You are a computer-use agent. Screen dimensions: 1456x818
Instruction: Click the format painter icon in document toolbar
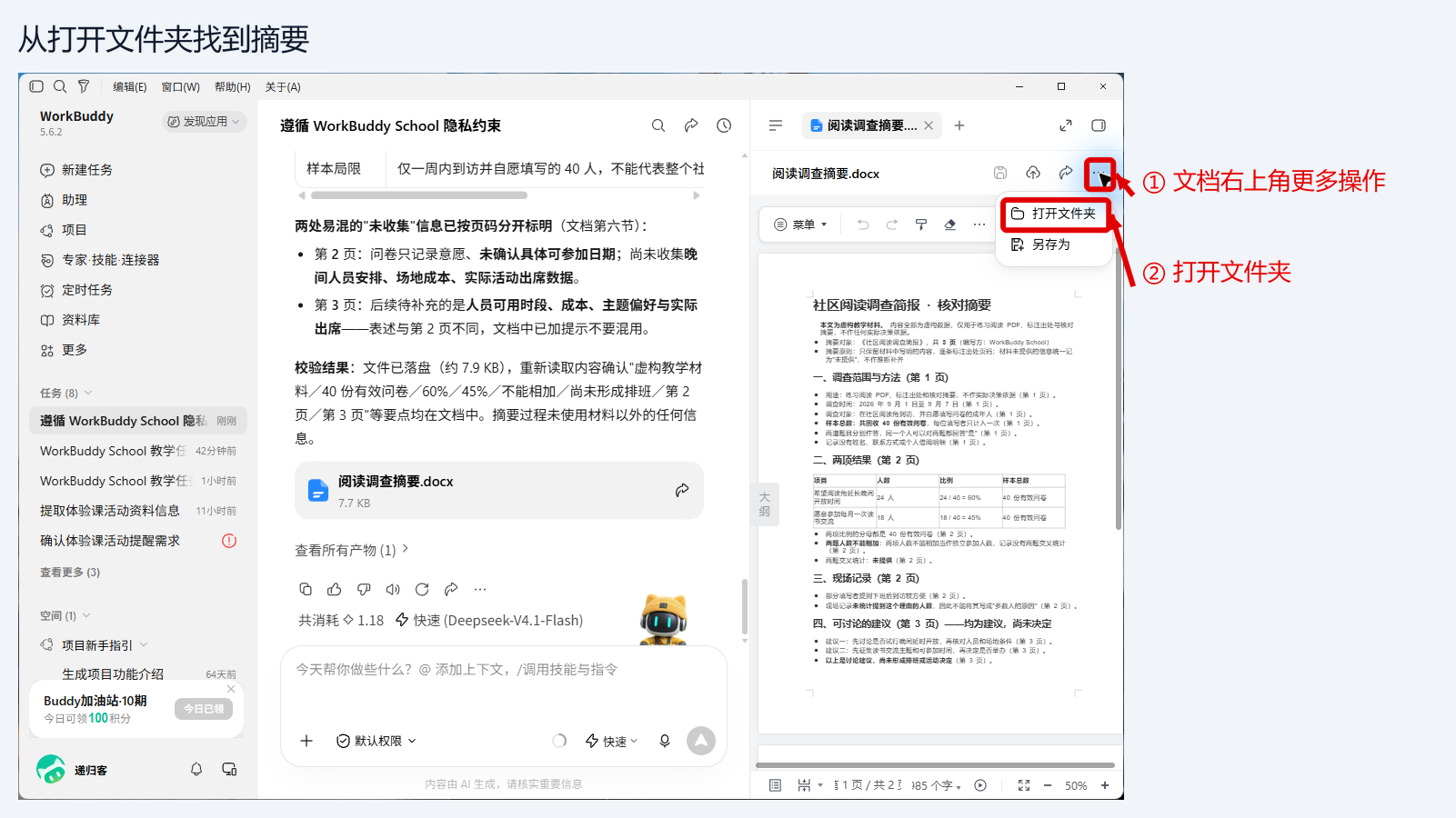click(921, 224)
